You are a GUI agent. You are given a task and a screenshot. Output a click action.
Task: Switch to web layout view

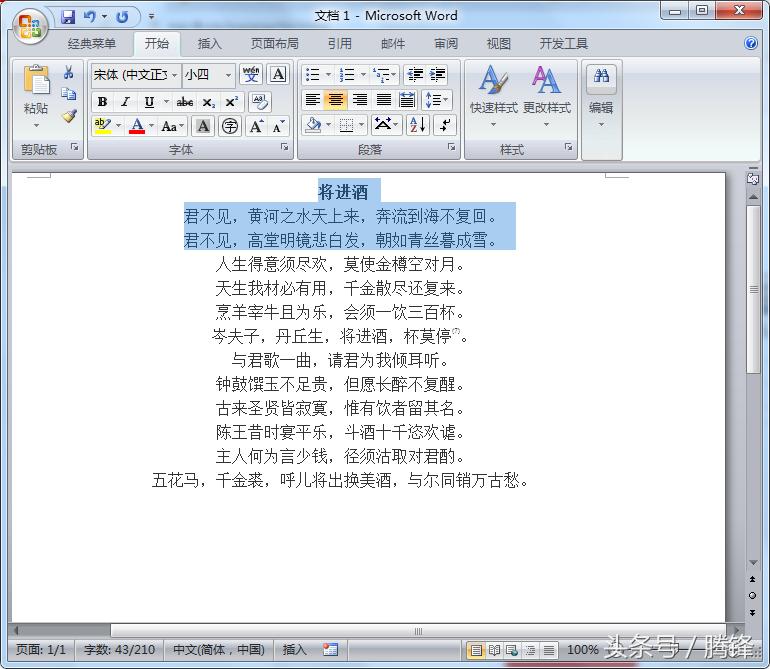512,651
